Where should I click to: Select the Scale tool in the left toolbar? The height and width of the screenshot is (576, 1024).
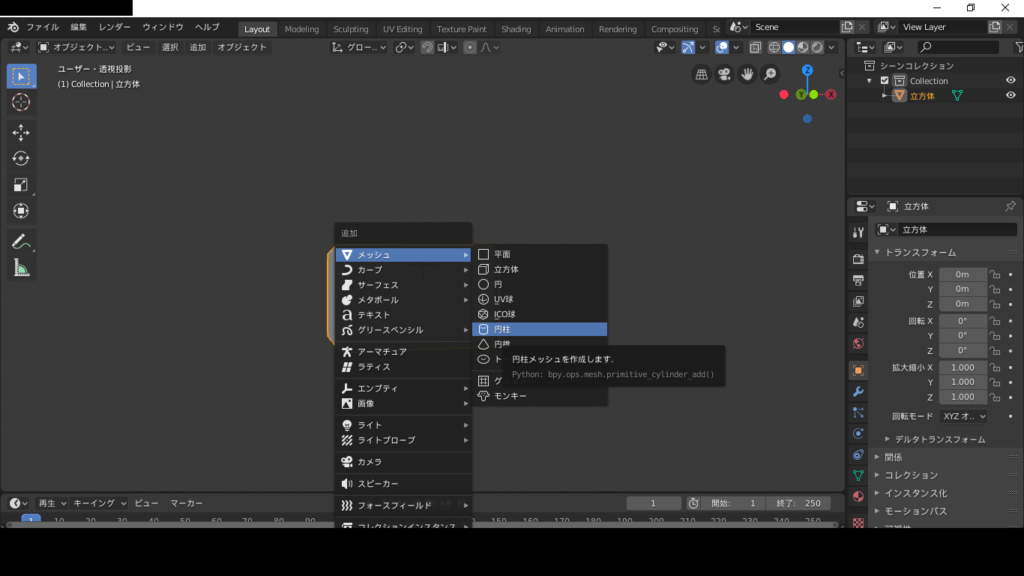tap(21, 184)
